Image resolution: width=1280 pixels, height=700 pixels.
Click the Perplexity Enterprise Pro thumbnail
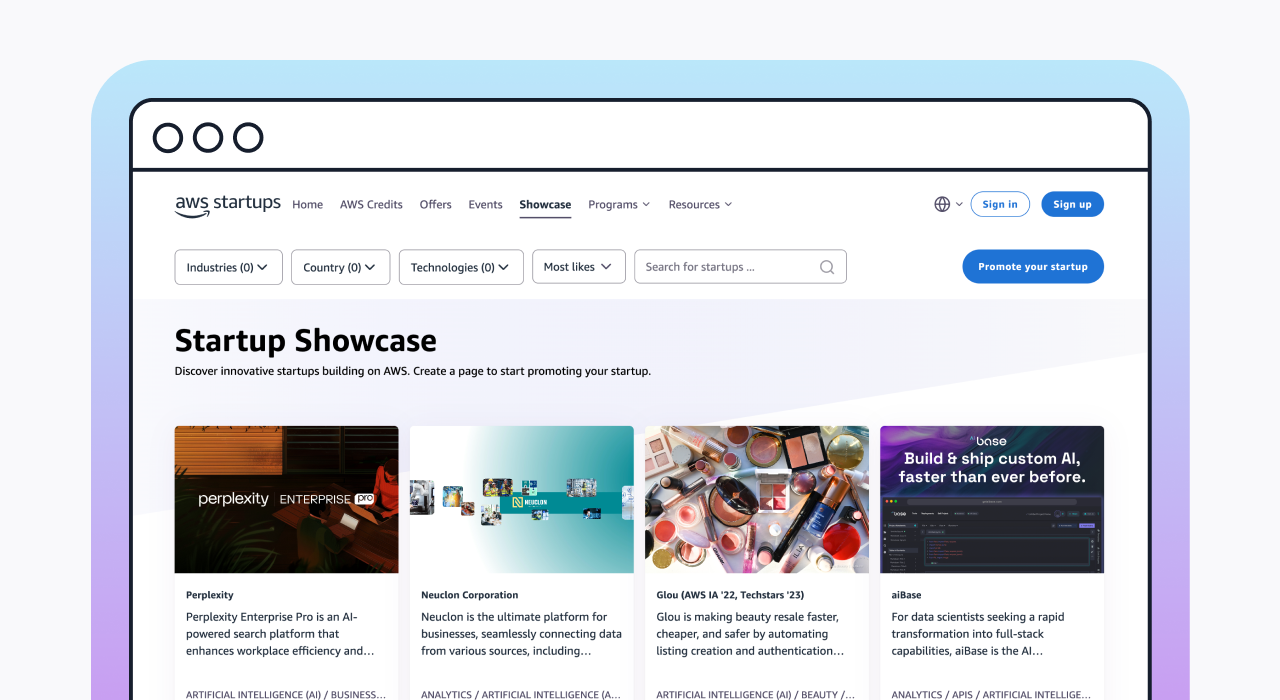[x=286, y=498]
